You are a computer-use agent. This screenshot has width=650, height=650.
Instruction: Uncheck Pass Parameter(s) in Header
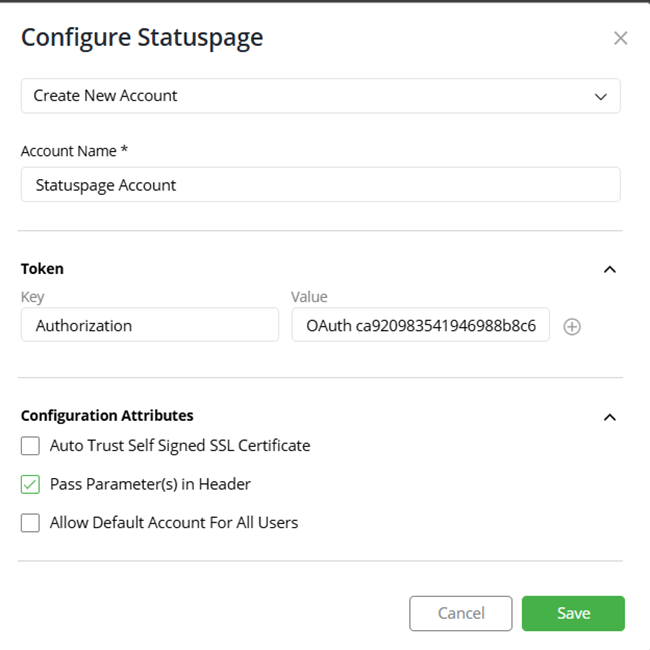point(30,484)
